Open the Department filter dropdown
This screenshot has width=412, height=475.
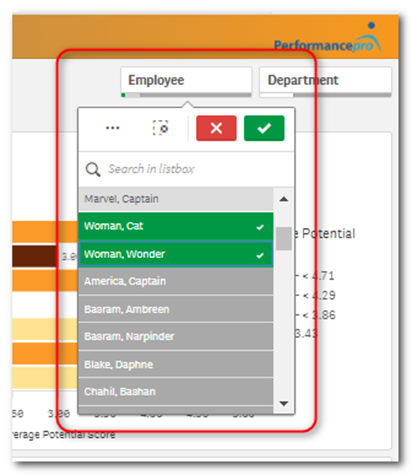coord(325,81)
